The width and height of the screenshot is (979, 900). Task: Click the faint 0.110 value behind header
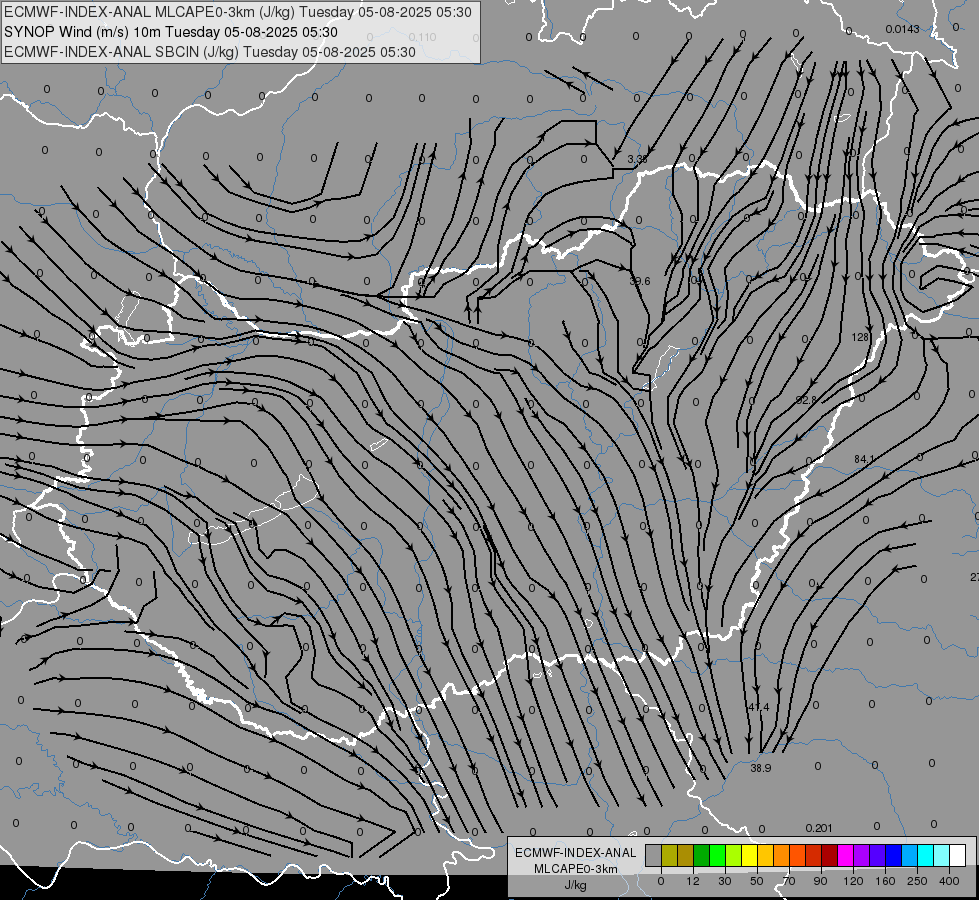[x=423, y=37]
